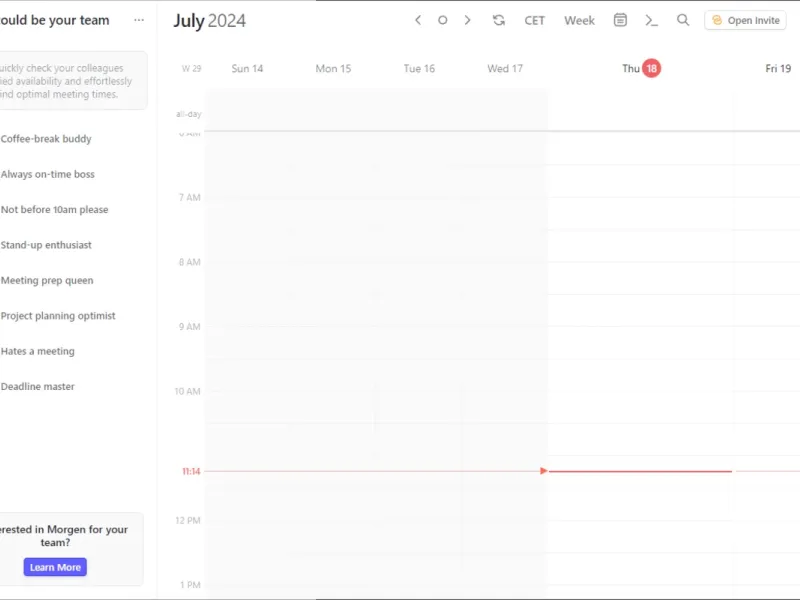The height and width of the screenshot is (600, 800).
Task: Select Stand-up enthusiast teammate
Action: click(x=46, y=245)
